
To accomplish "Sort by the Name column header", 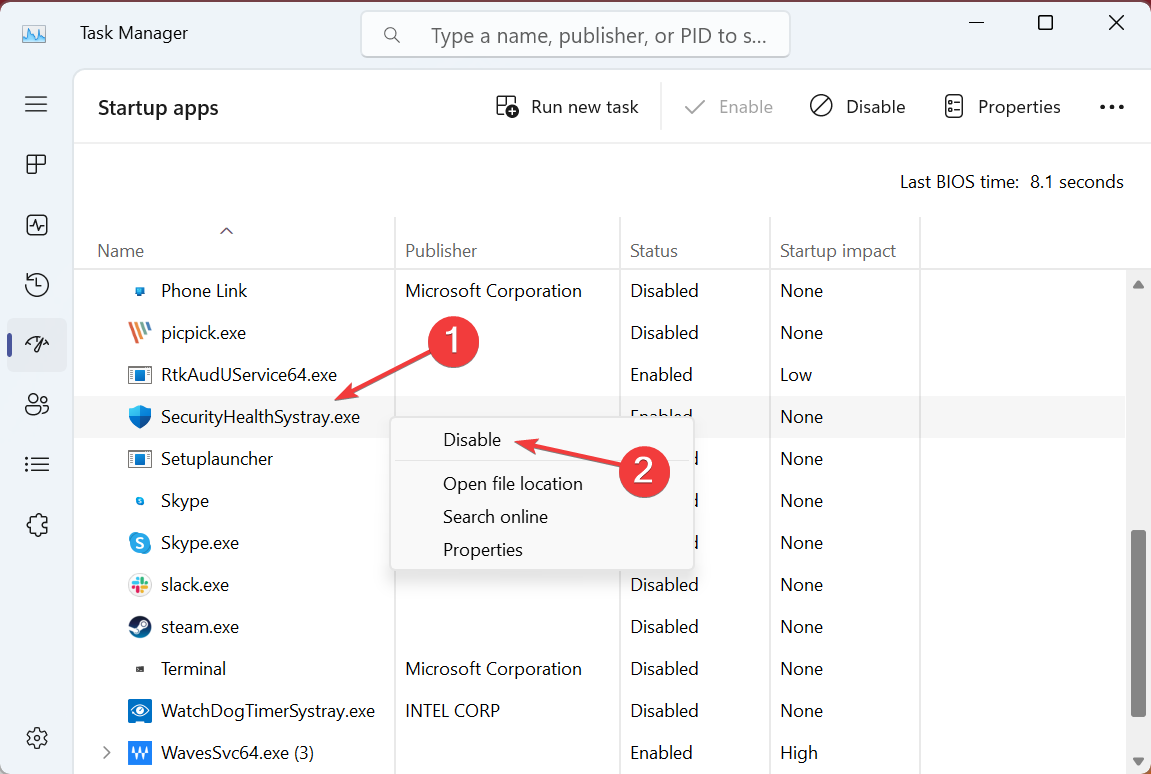I will click(120, 251).
